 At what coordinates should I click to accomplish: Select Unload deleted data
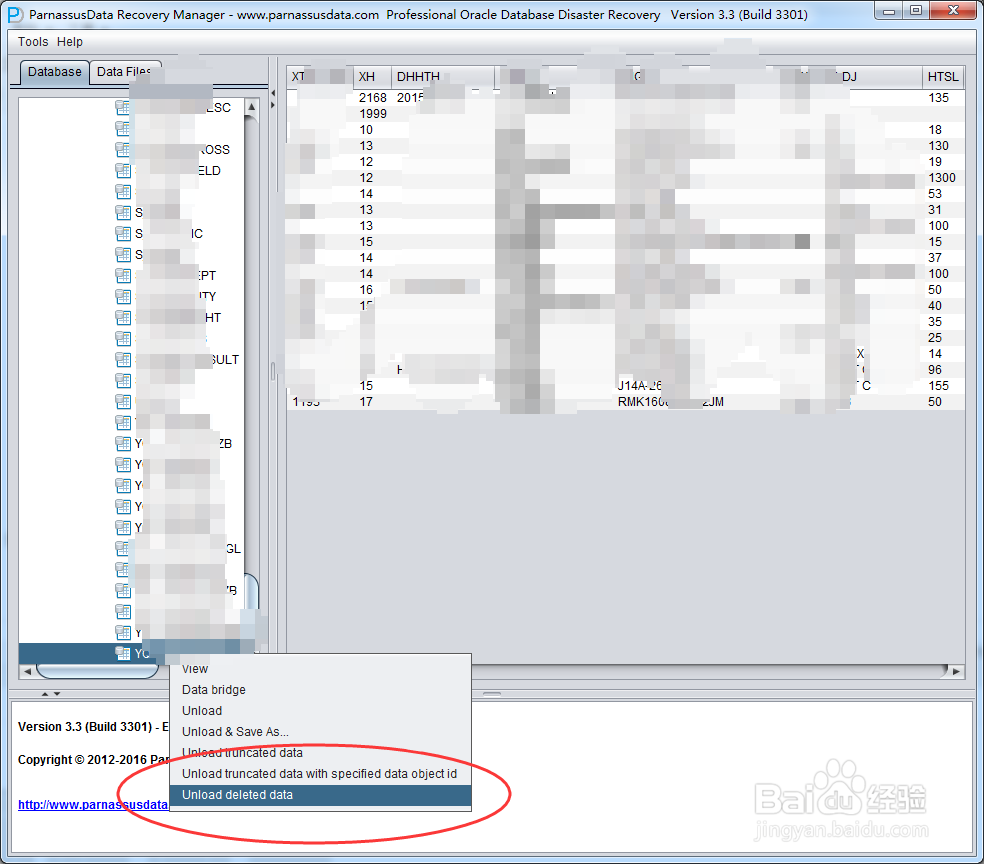point(320,795)
